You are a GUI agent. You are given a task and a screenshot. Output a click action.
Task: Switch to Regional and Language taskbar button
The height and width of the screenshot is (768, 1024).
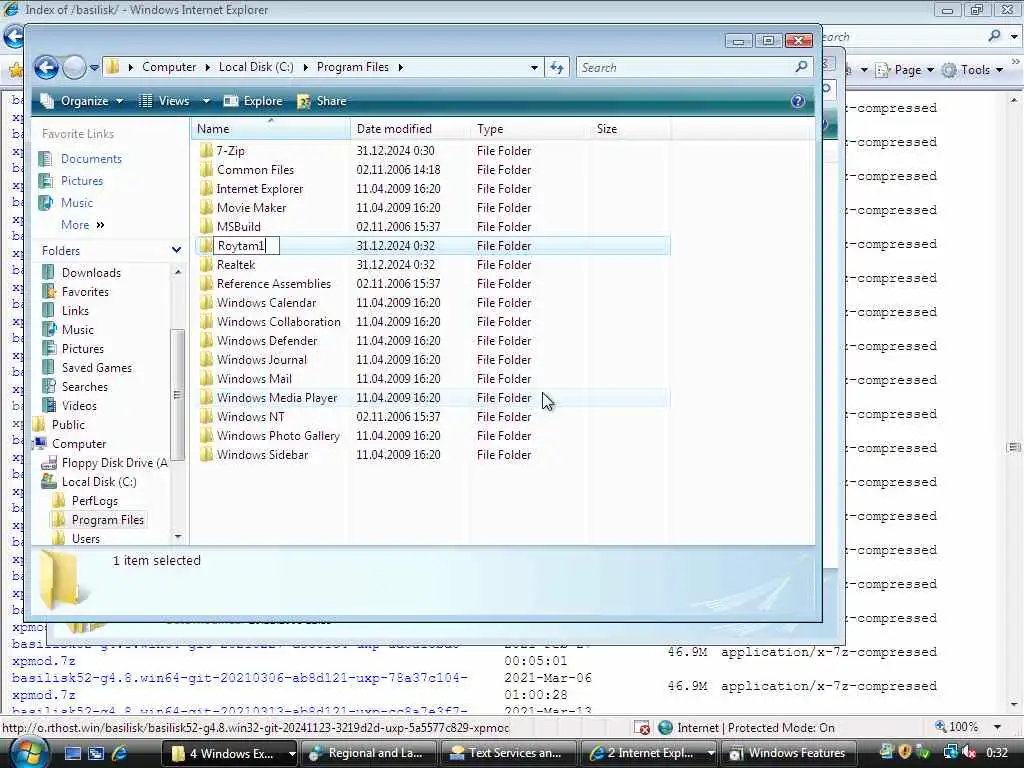(368, 753)
